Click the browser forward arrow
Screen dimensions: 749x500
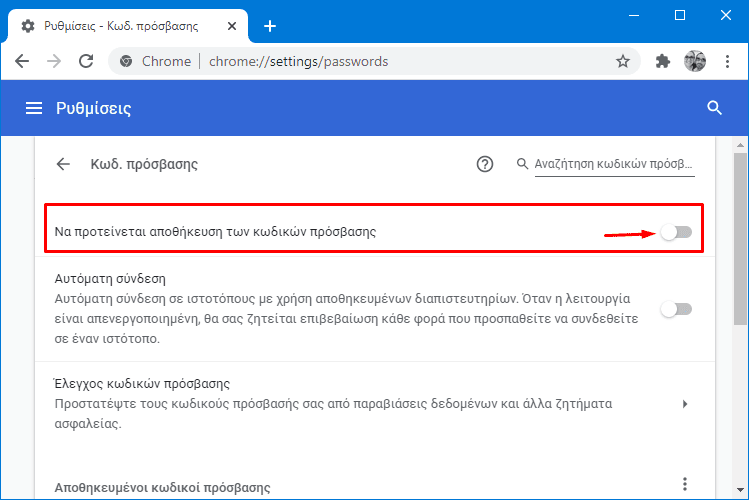[x=54, y=61]
